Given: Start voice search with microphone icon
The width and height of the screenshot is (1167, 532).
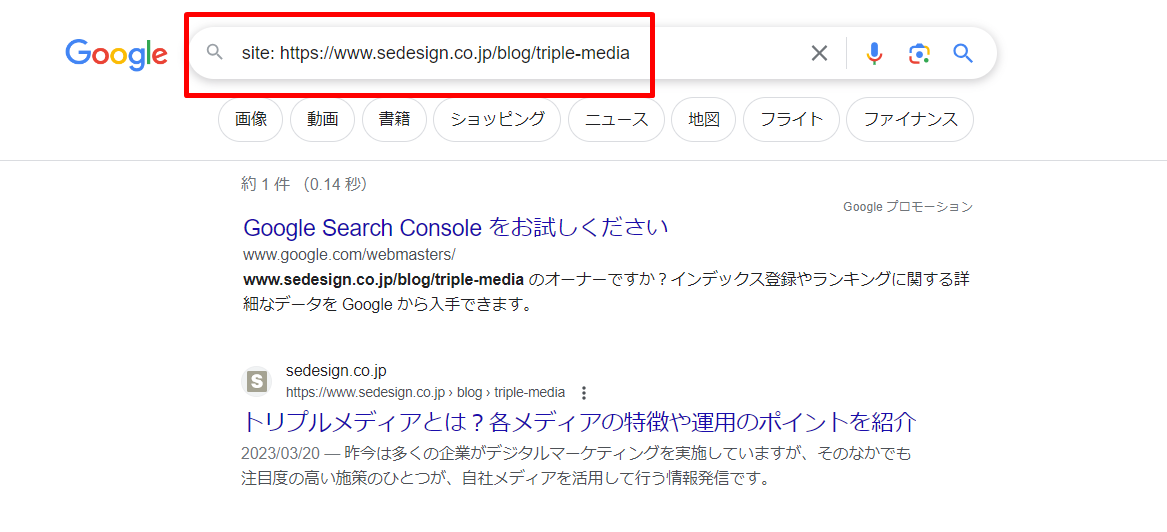Looking at the screenshot, I should click(875, 53).
